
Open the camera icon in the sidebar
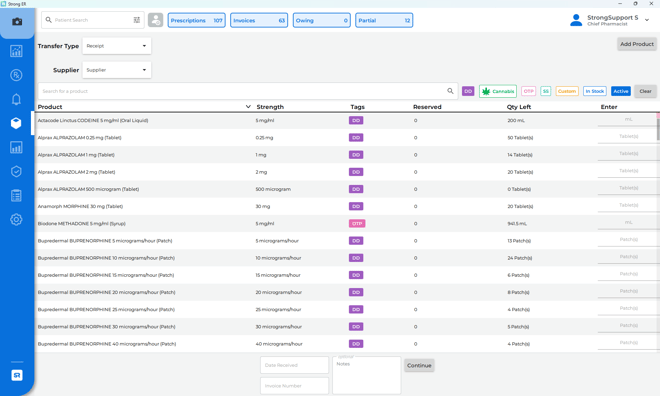pyautogui.click(x=17, y=22)
